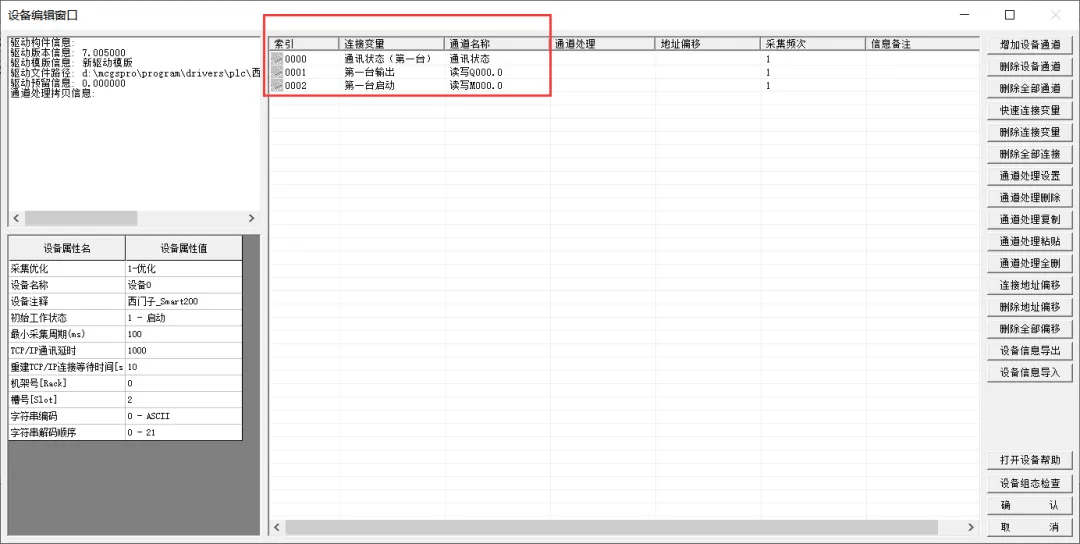Select 字符串编码 value 0 - ASCII

click(183, 416)
